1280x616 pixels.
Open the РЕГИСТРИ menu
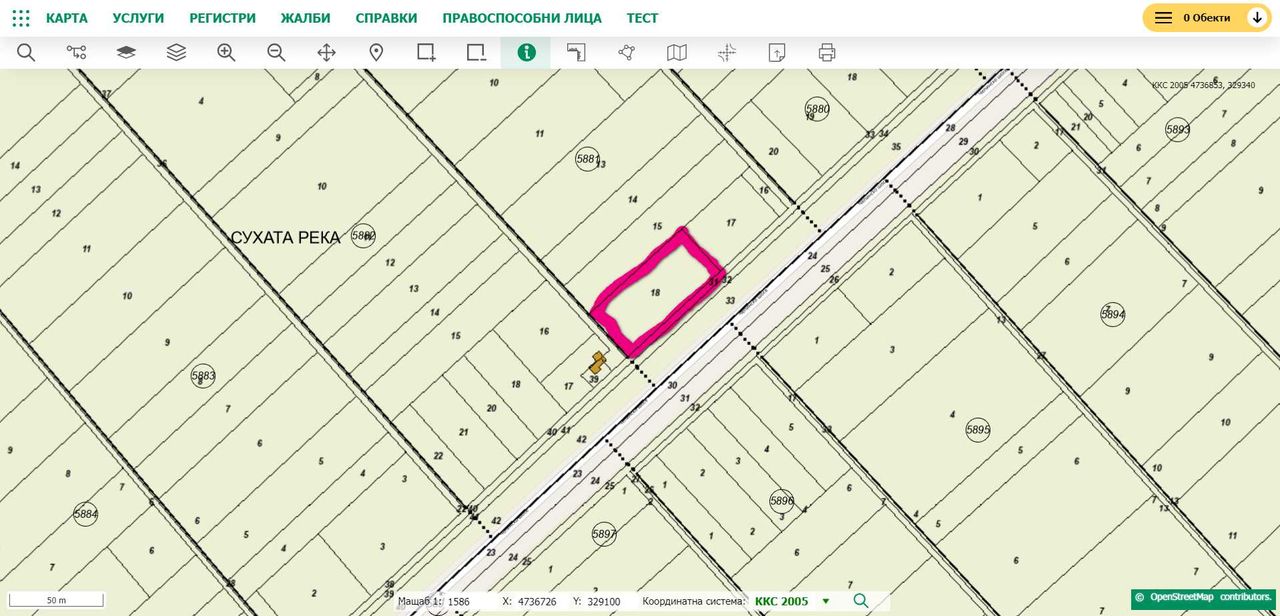pos(222,18)
